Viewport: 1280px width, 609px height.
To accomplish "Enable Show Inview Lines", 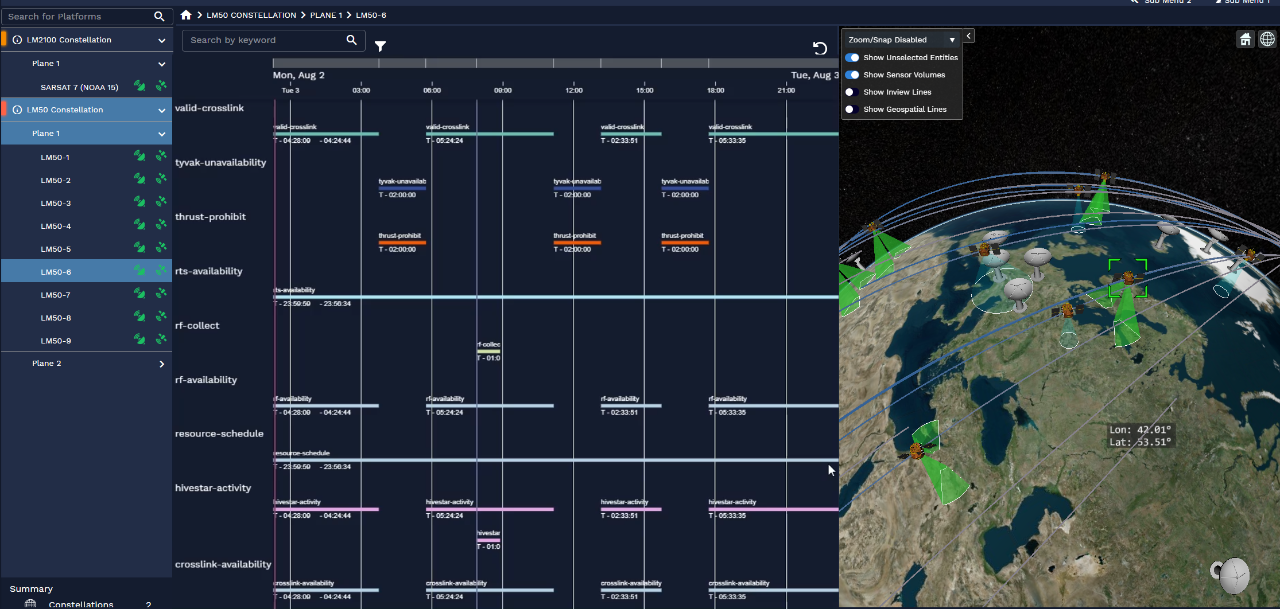I will coord(851,92).
